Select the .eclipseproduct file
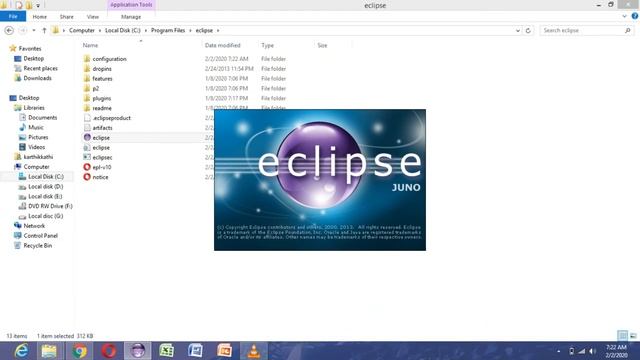Screen dimensions: 640x360 (x=111, y=118)
